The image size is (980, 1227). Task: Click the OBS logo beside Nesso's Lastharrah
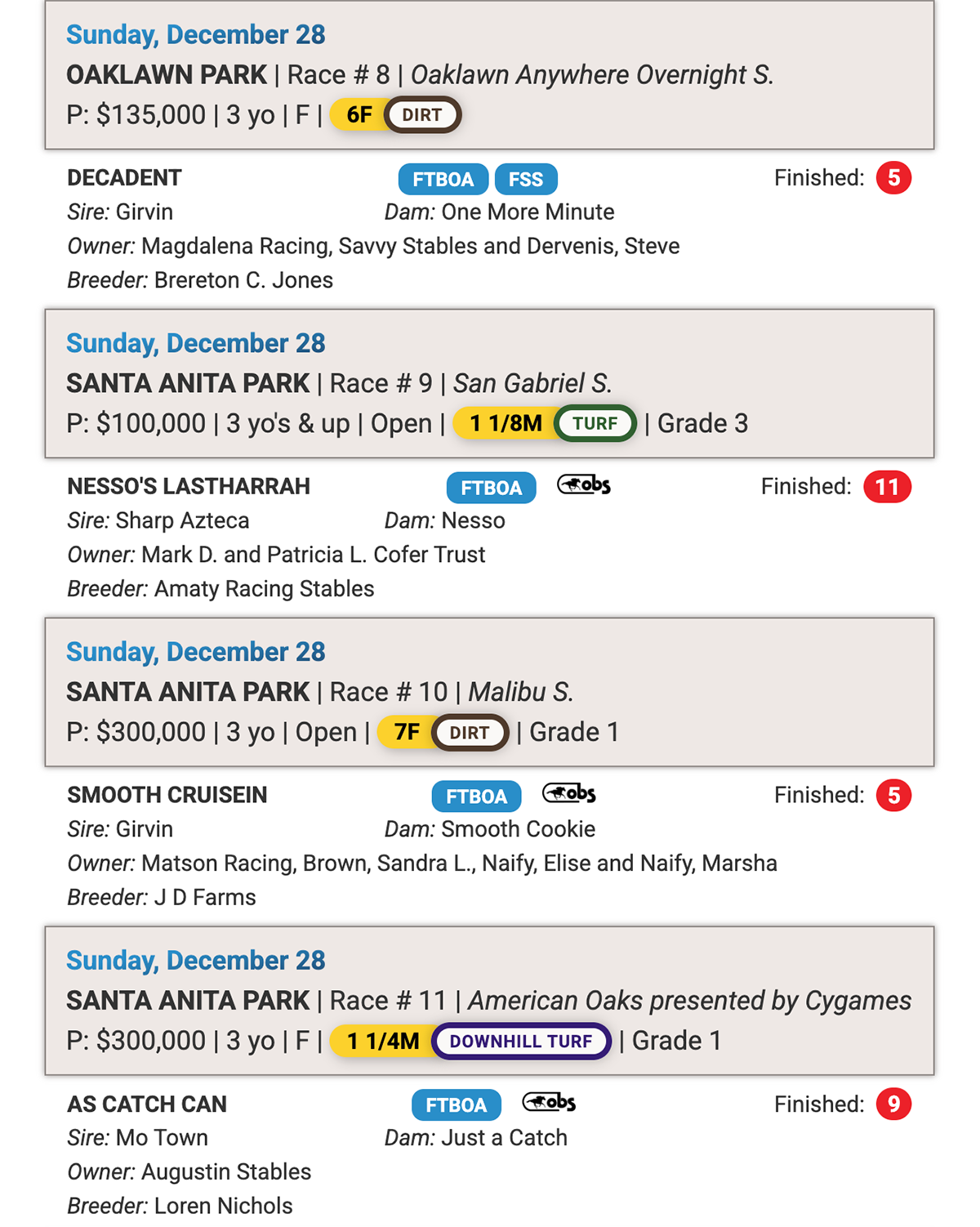click(x=584, y=485)
